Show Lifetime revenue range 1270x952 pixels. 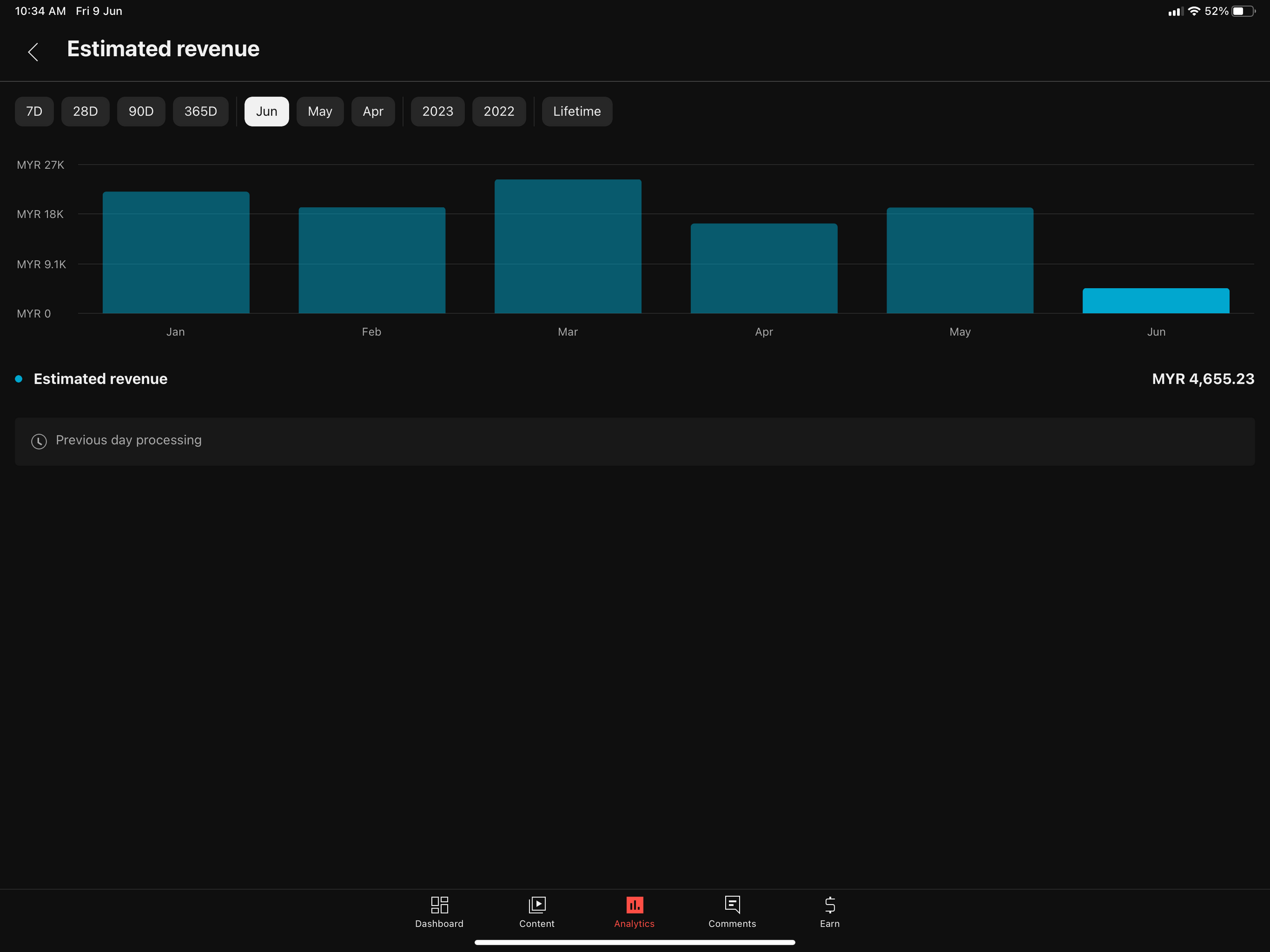click(577, 112)
